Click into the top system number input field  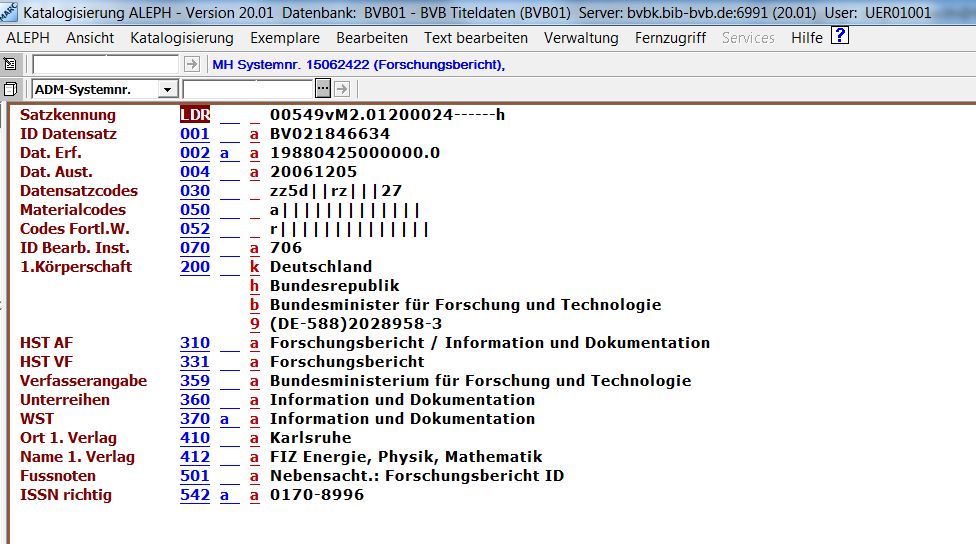(106, 64)
